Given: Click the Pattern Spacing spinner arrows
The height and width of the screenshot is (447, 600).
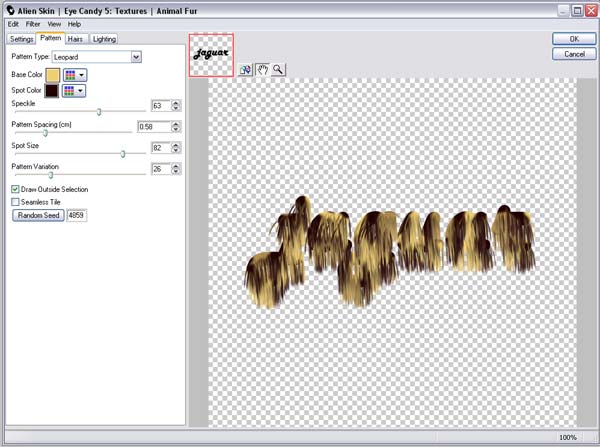Looking at the screenshot, I should [x=176, y=127].
